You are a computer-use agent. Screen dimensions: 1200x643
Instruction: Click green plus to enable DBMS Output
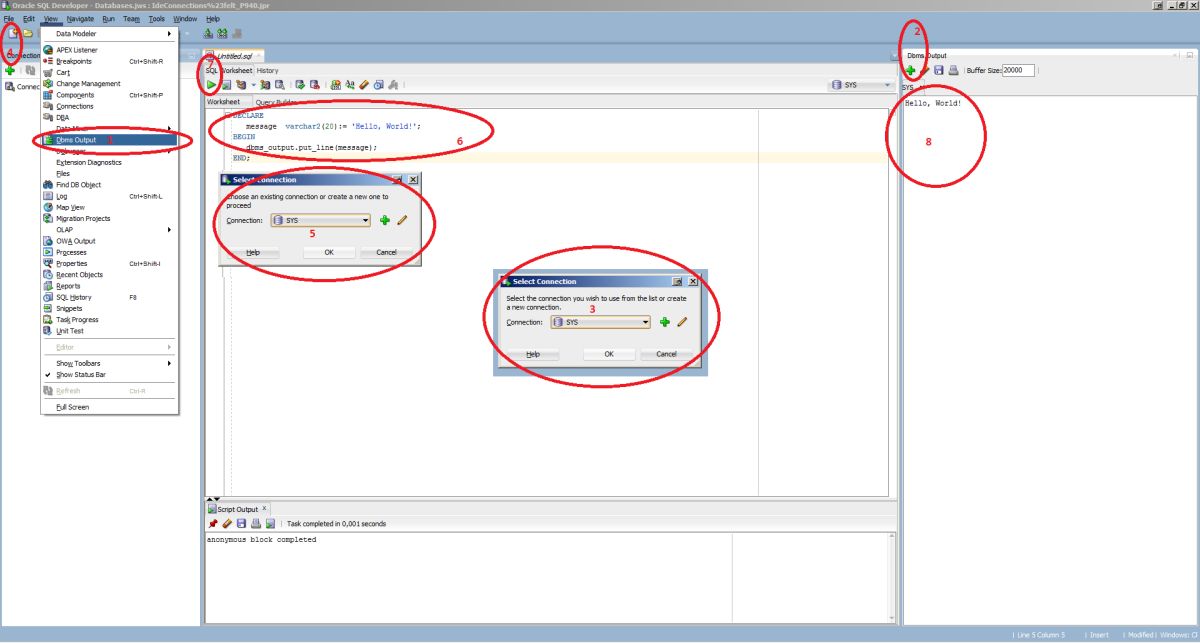pyautogui.click(x=911, y=70)
